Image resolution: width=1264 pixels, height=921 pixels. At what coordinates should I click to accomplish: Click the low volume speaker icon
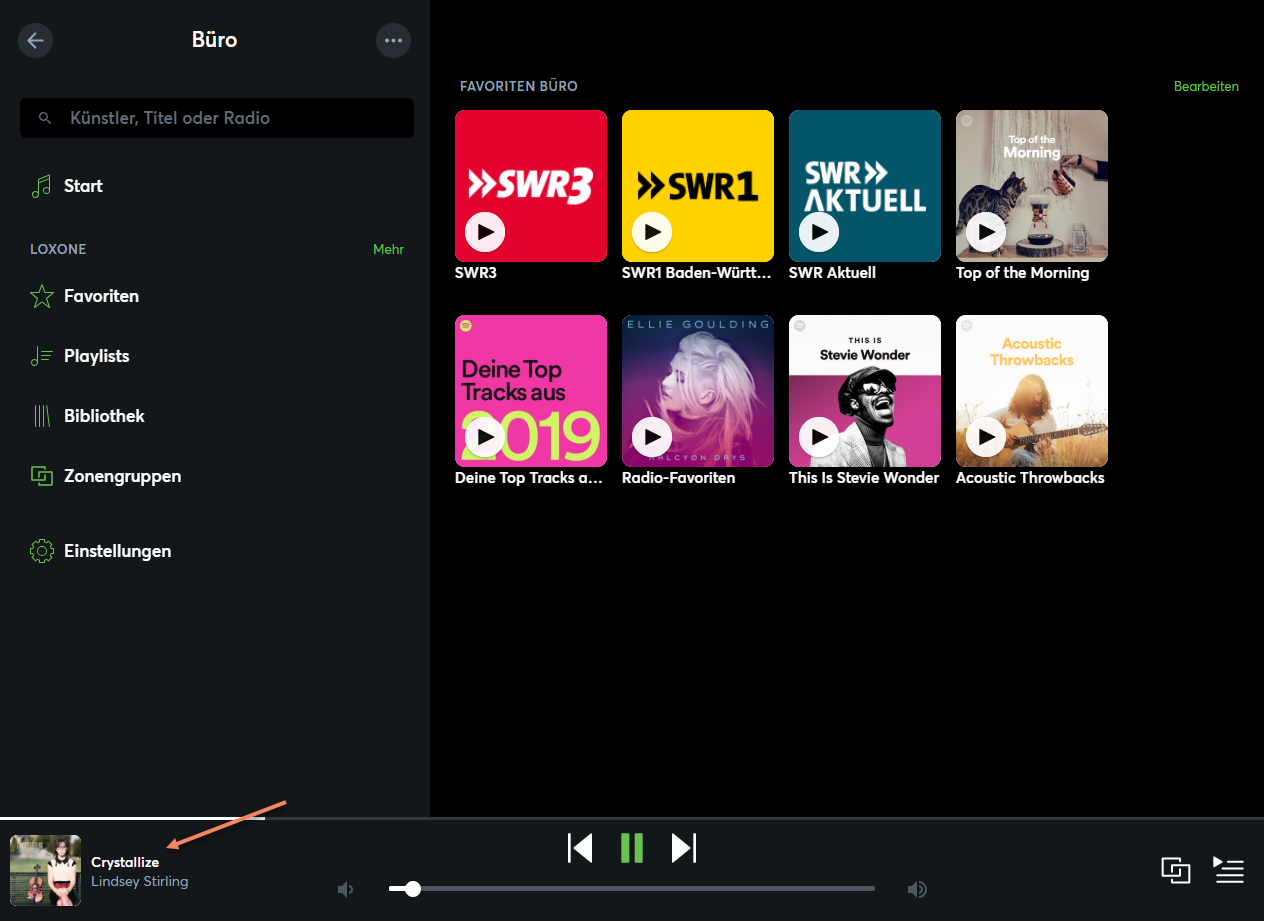(x=346, y=889)
